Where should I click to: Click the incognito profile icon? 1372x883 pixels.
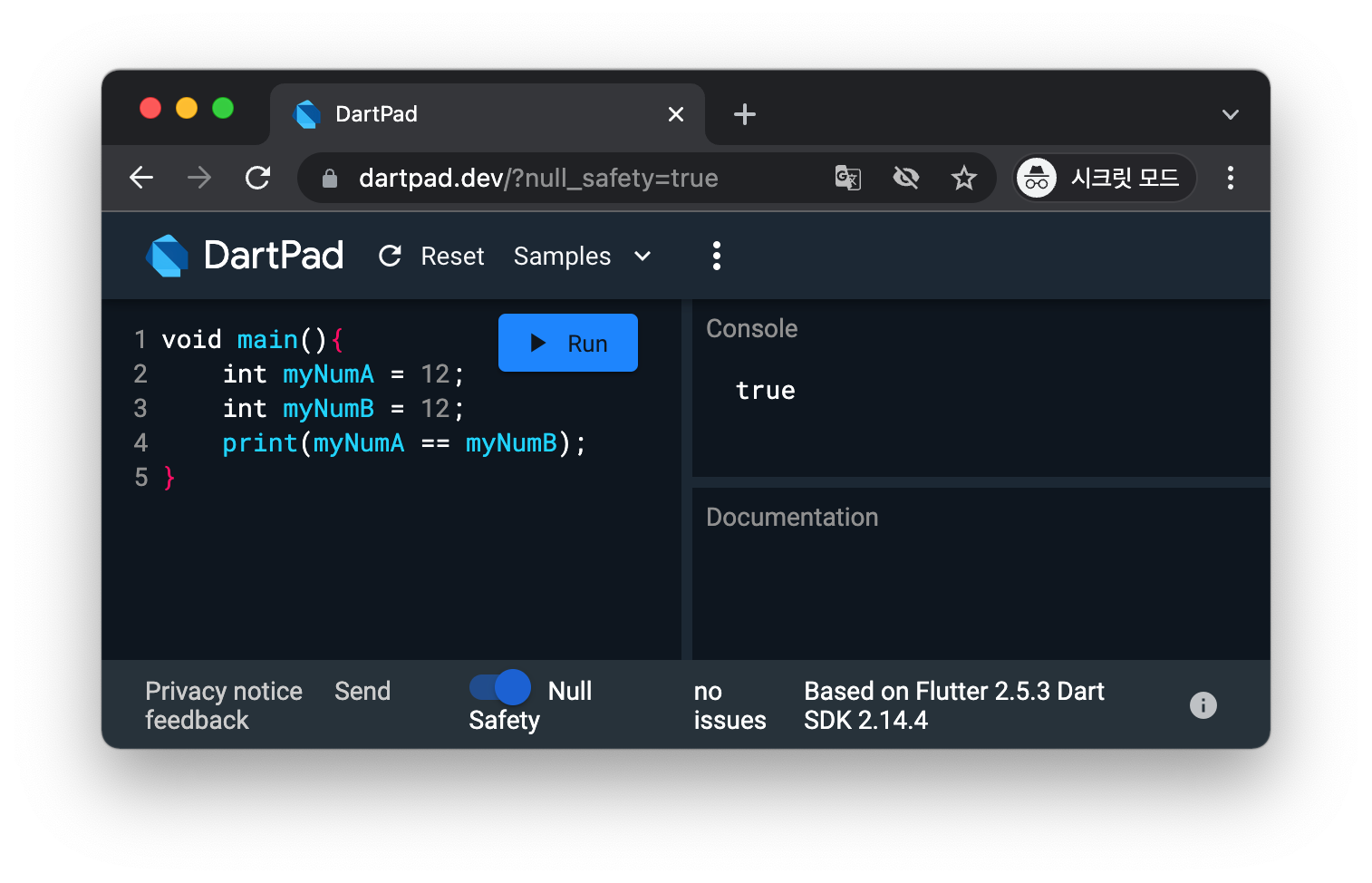1037,178
